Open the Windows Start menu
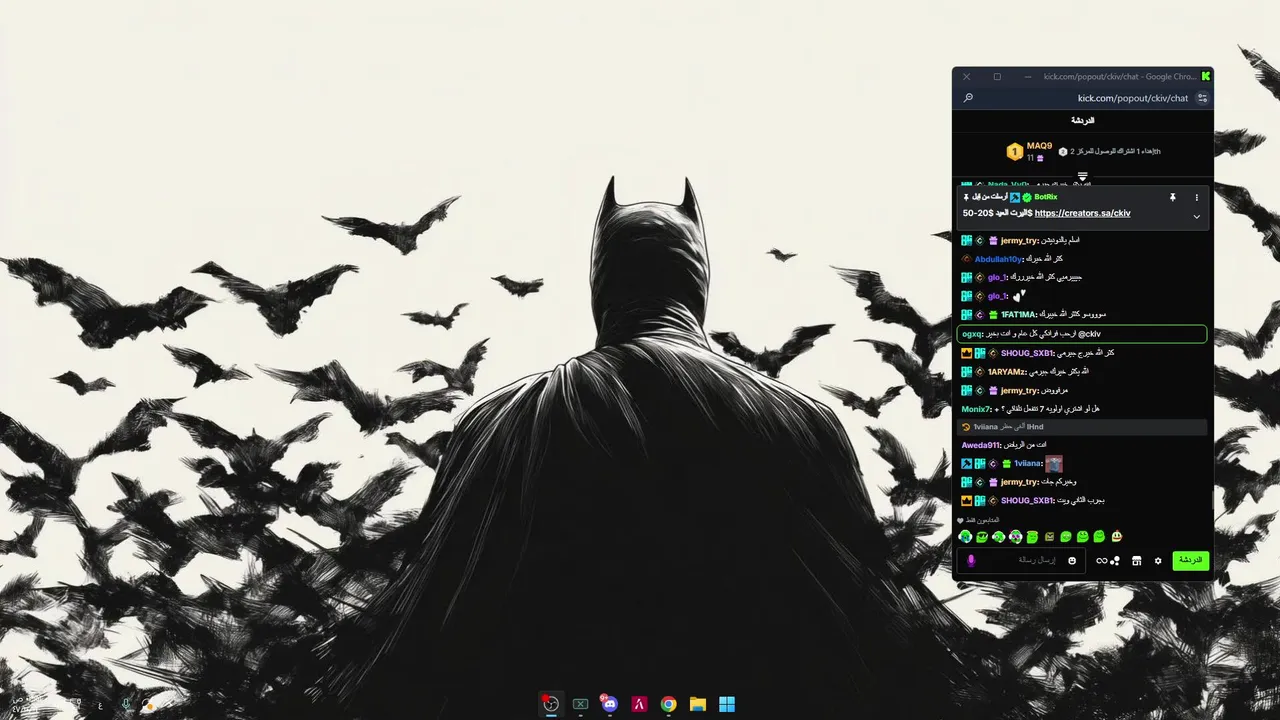Viewport: 1280px width, 720px height. pos(727,704)
